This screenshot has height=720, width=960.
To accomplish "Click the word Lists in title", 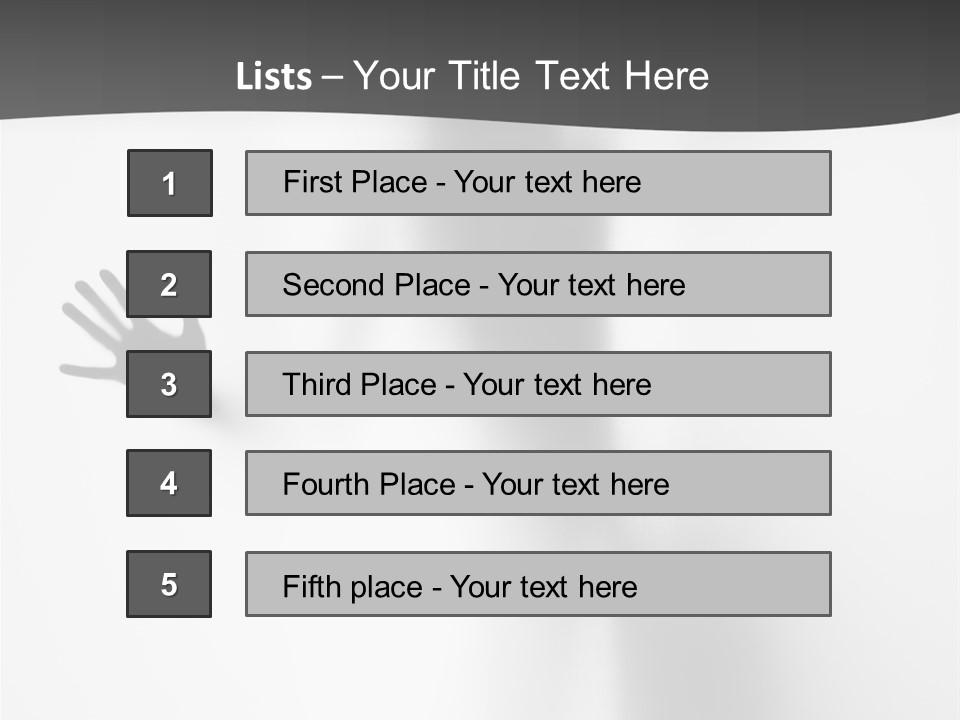I will (273, 77).
